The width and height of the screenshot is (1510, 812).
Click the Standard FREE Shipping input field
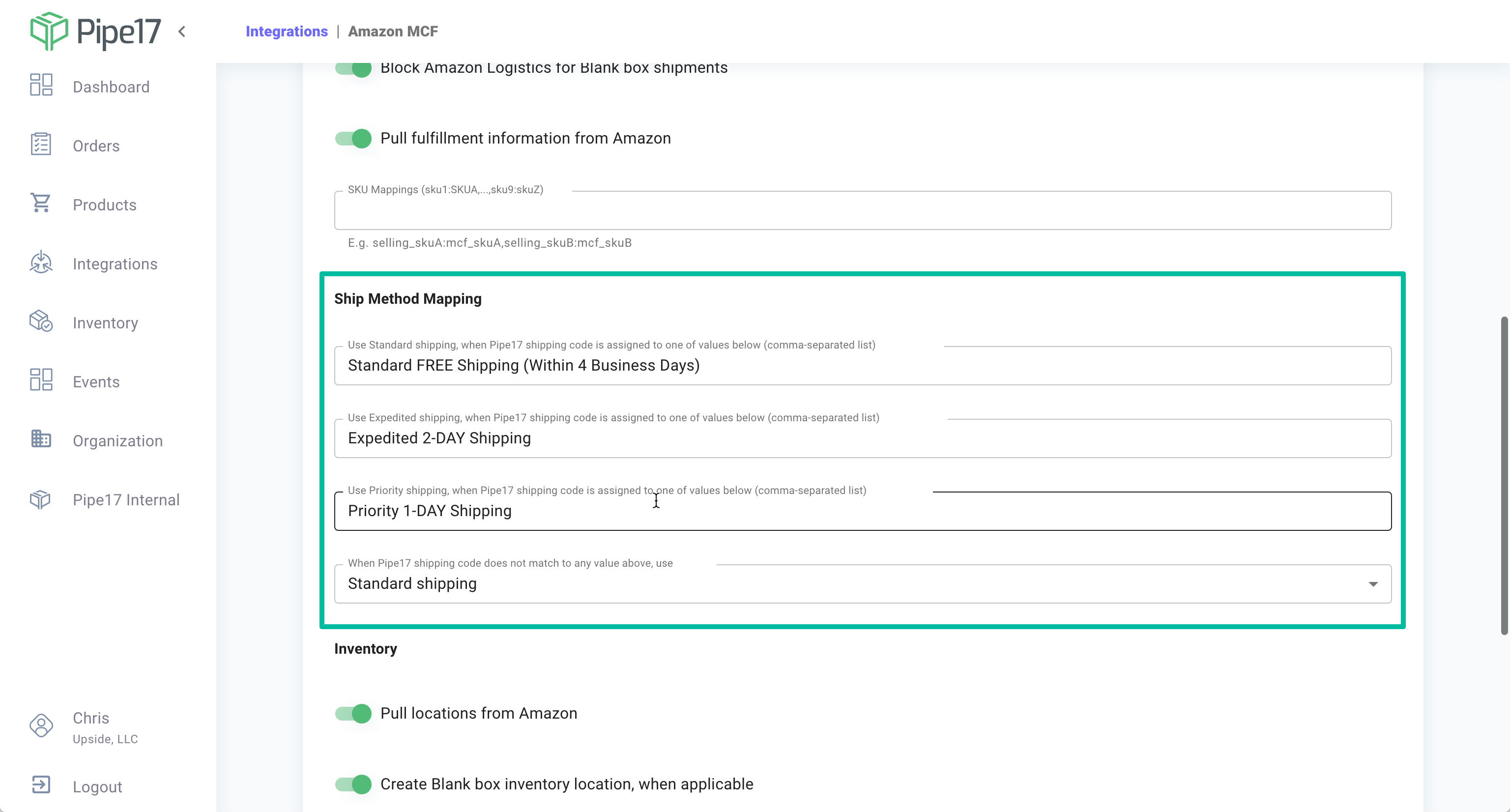coord(863,365)
